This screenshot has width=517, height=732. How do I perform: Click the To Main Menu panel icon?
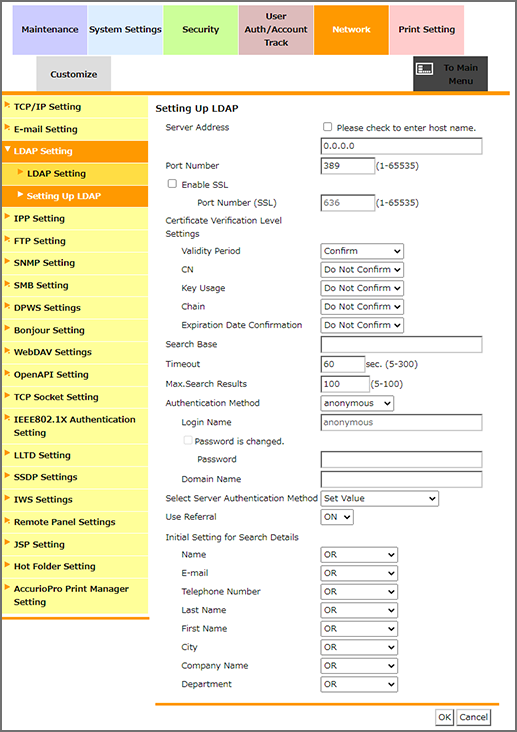[425, 69]
